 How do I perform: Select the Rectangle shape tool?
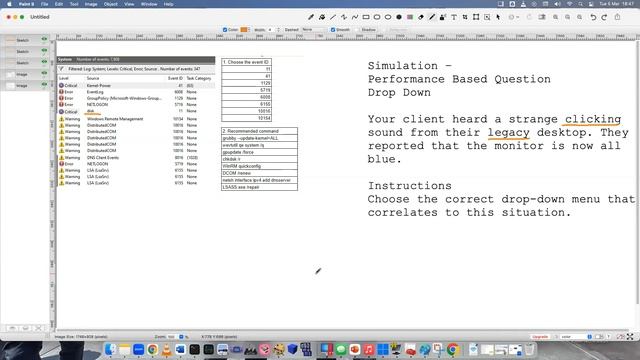366,17
